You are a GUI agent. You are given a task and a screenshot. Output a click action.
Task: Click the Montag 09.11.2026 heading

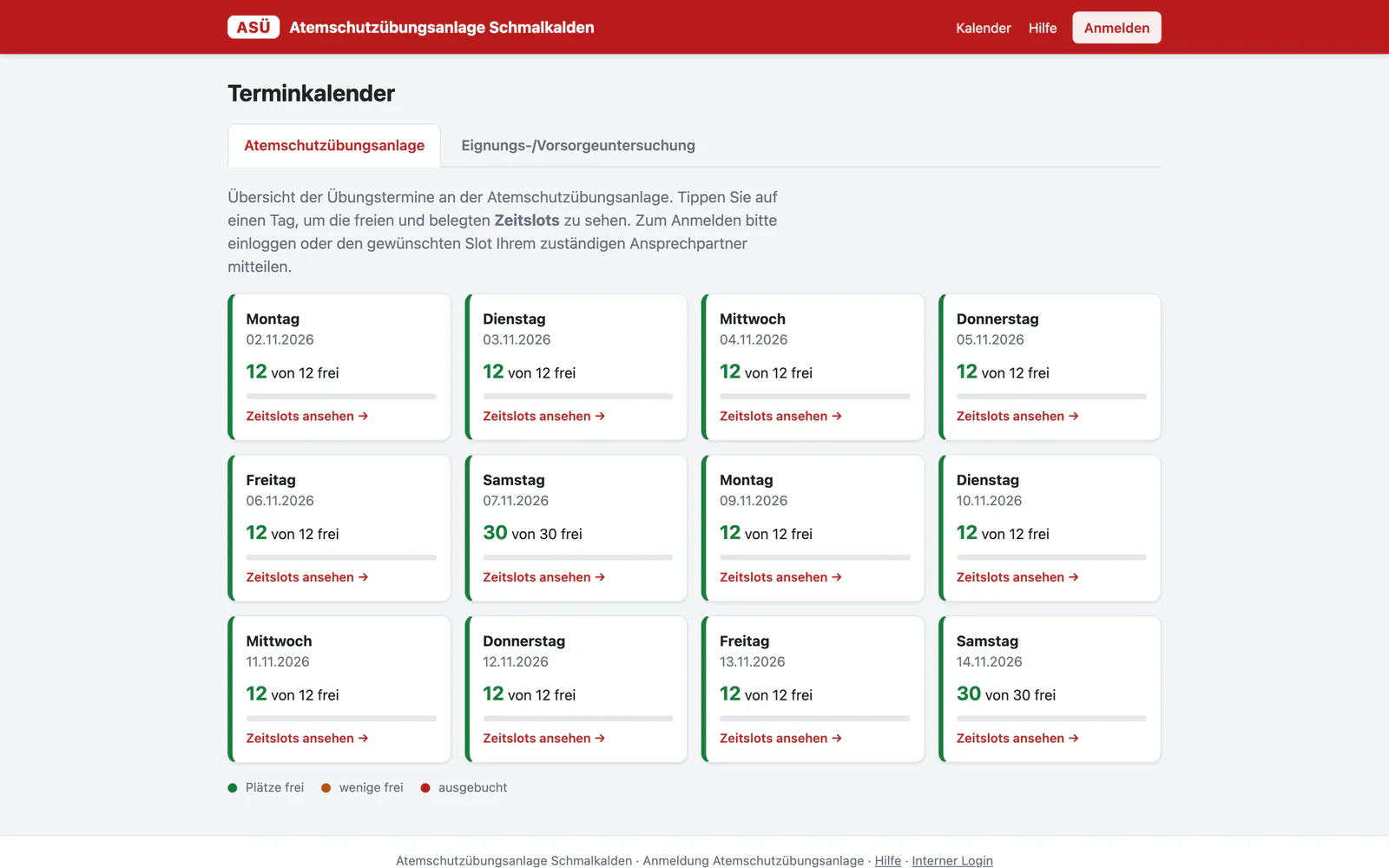click(x=746, y=480)
